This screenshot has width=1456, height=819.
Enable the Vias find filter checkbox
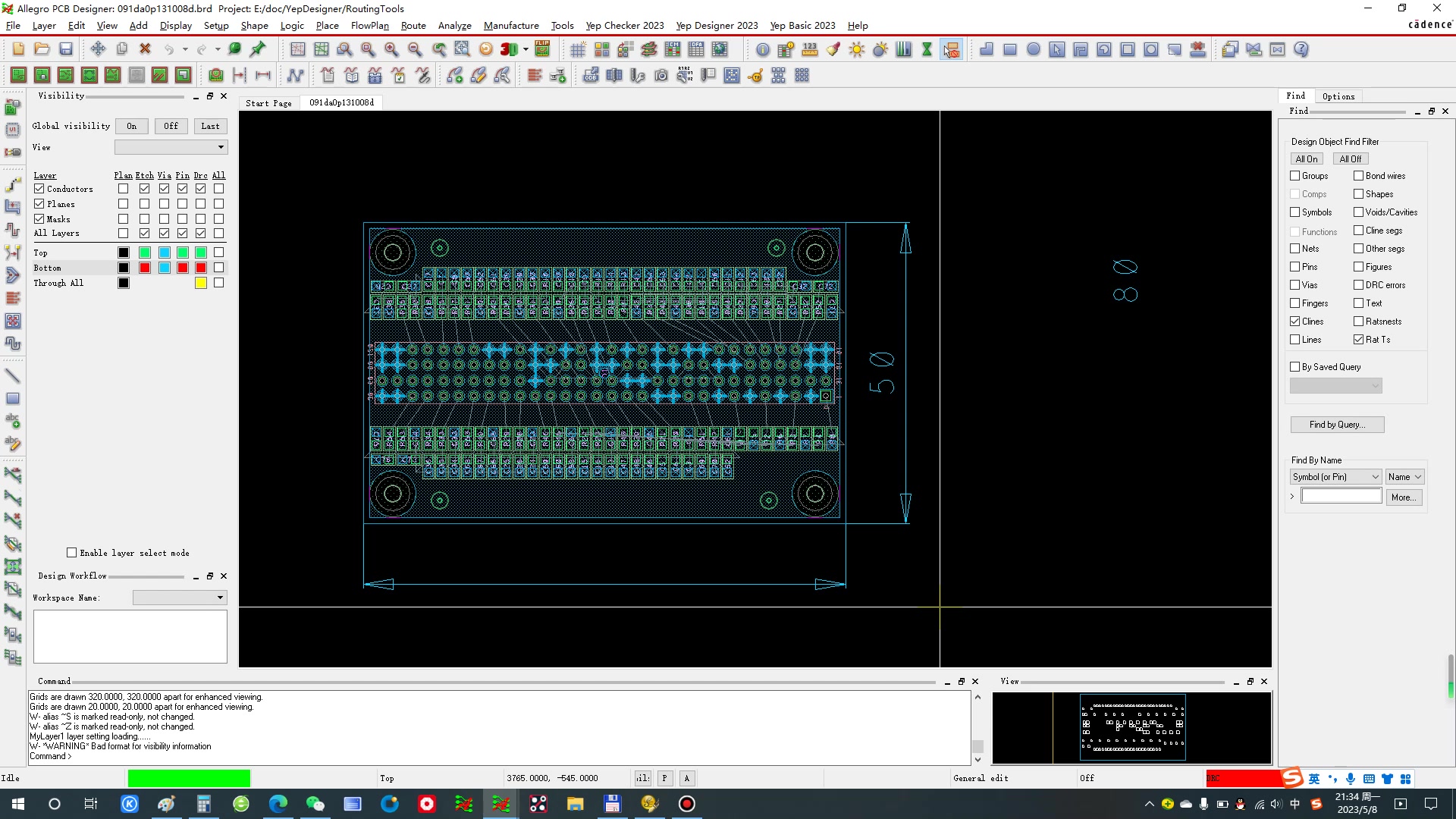[1295, 285]
